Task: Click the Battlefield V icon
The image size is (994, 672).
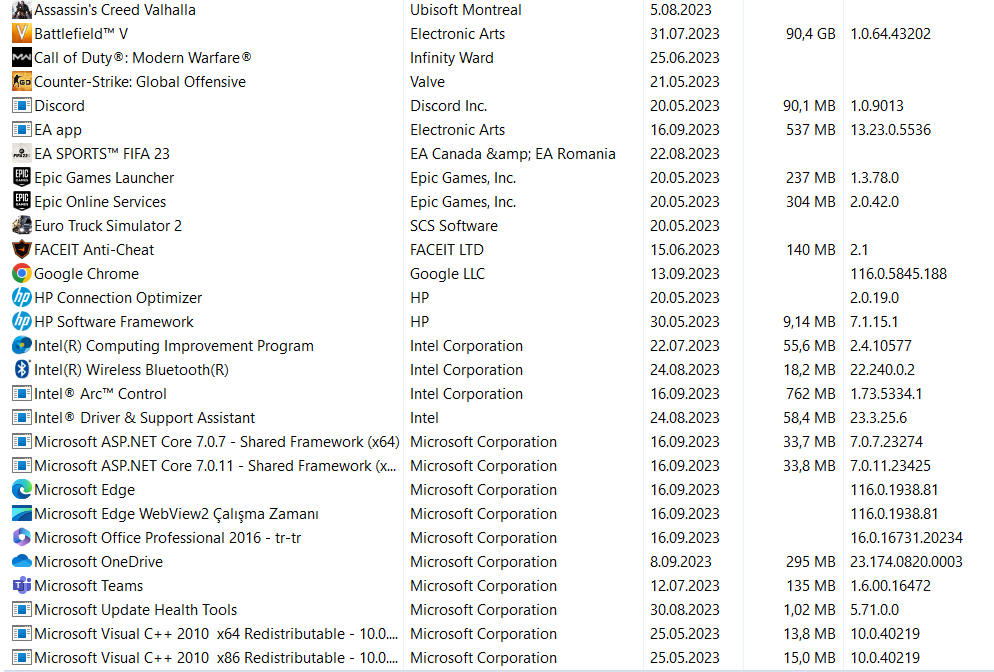Action: [22, 33]
